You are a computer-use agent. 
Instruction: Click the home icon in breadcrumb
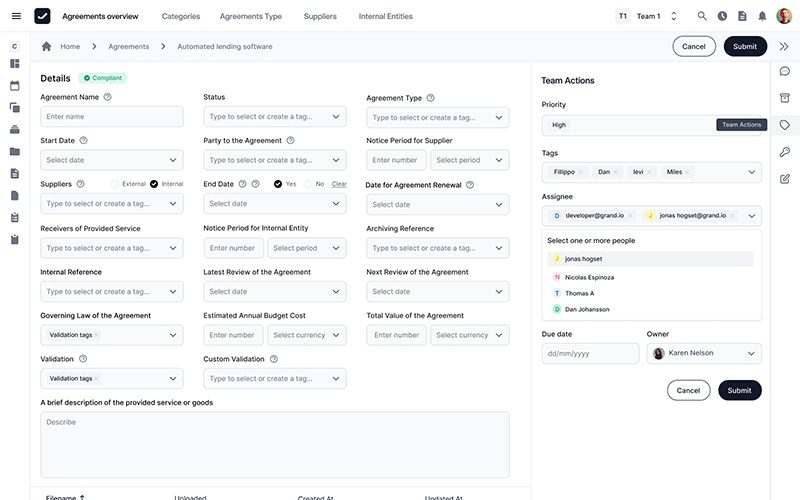click(46, 46)
